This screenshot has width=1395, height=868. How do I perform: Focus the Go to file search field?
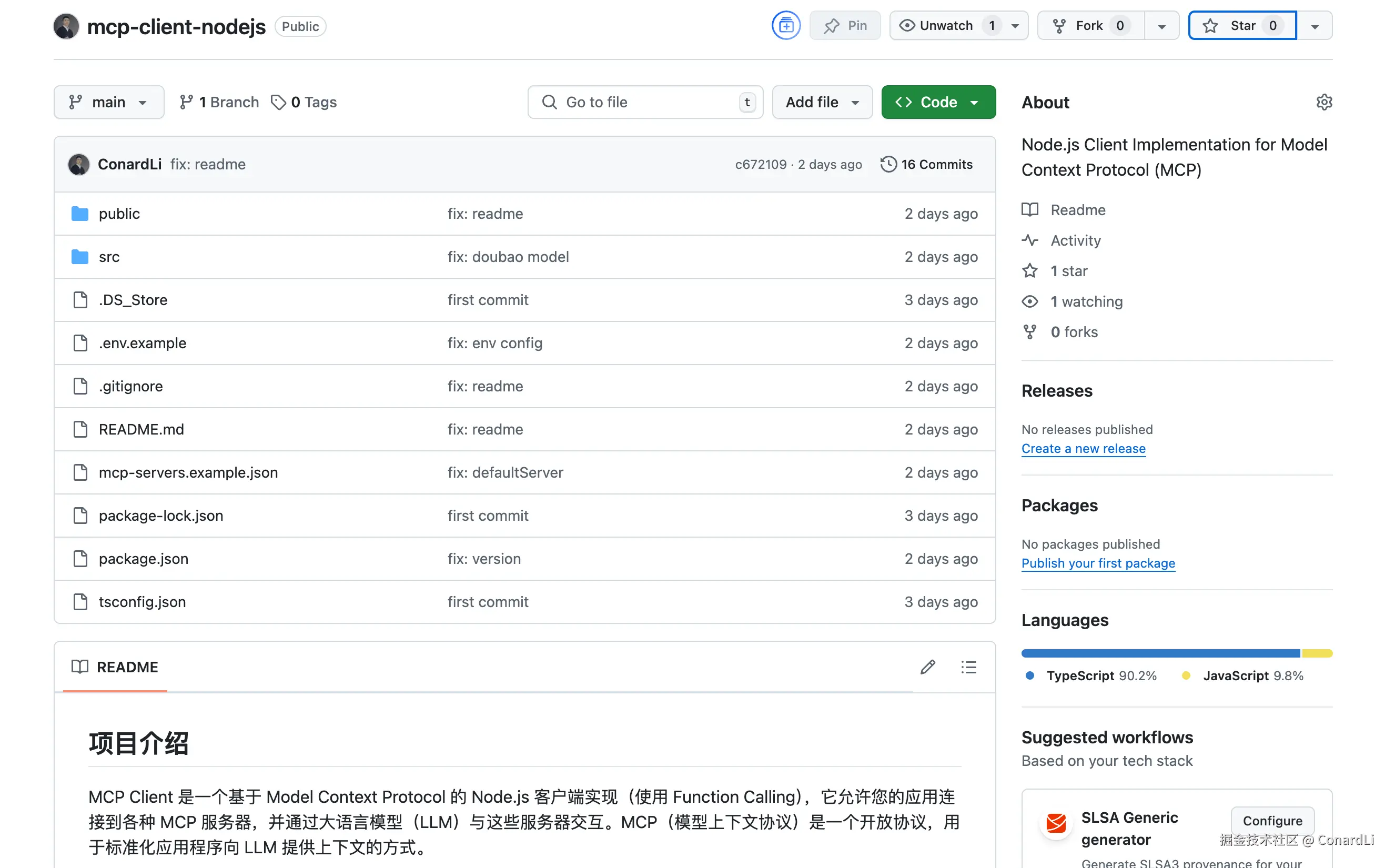pyautogui.click(x=644, y=102)
